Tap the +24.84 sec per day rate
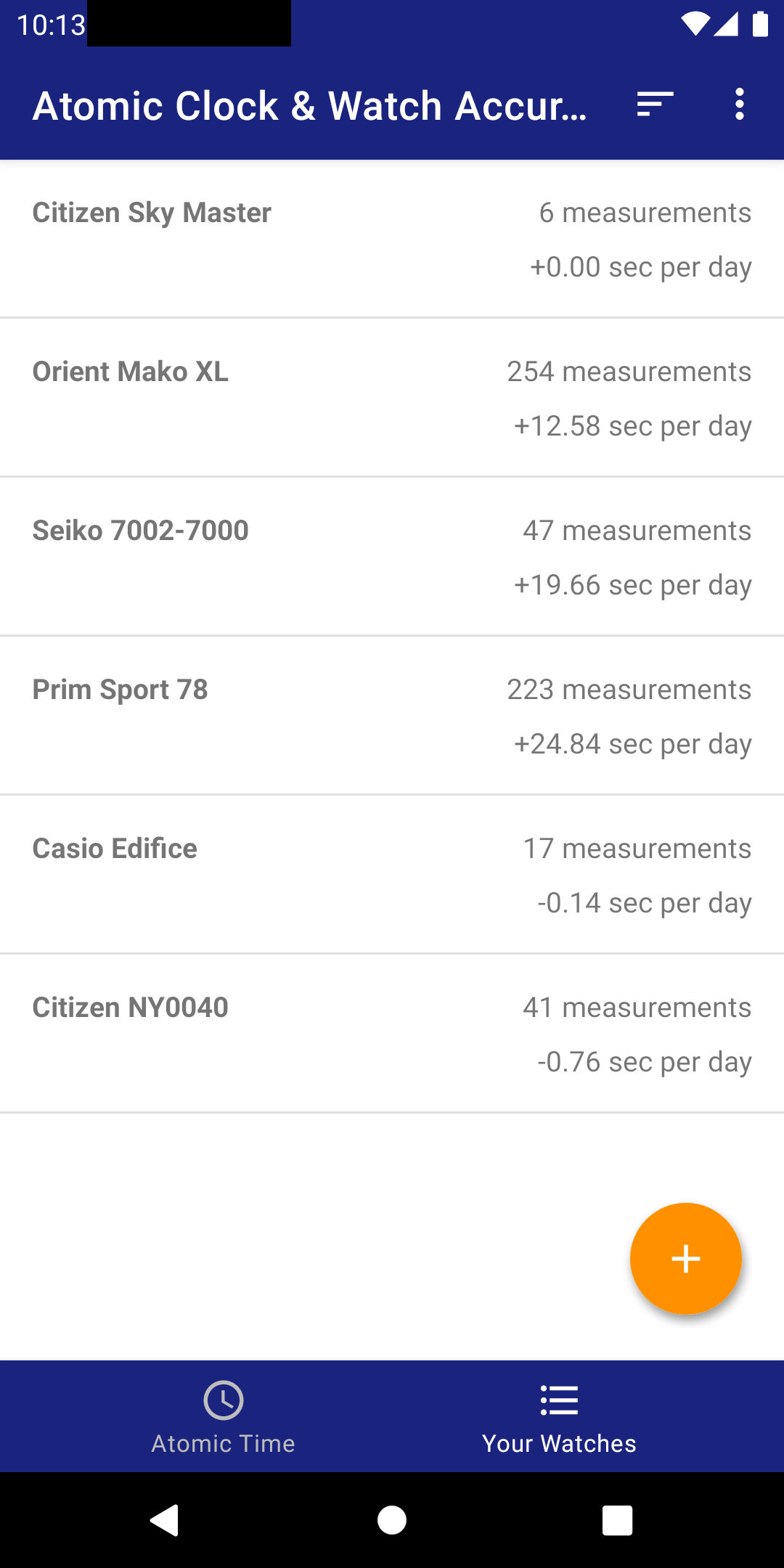 pos(632,744)
